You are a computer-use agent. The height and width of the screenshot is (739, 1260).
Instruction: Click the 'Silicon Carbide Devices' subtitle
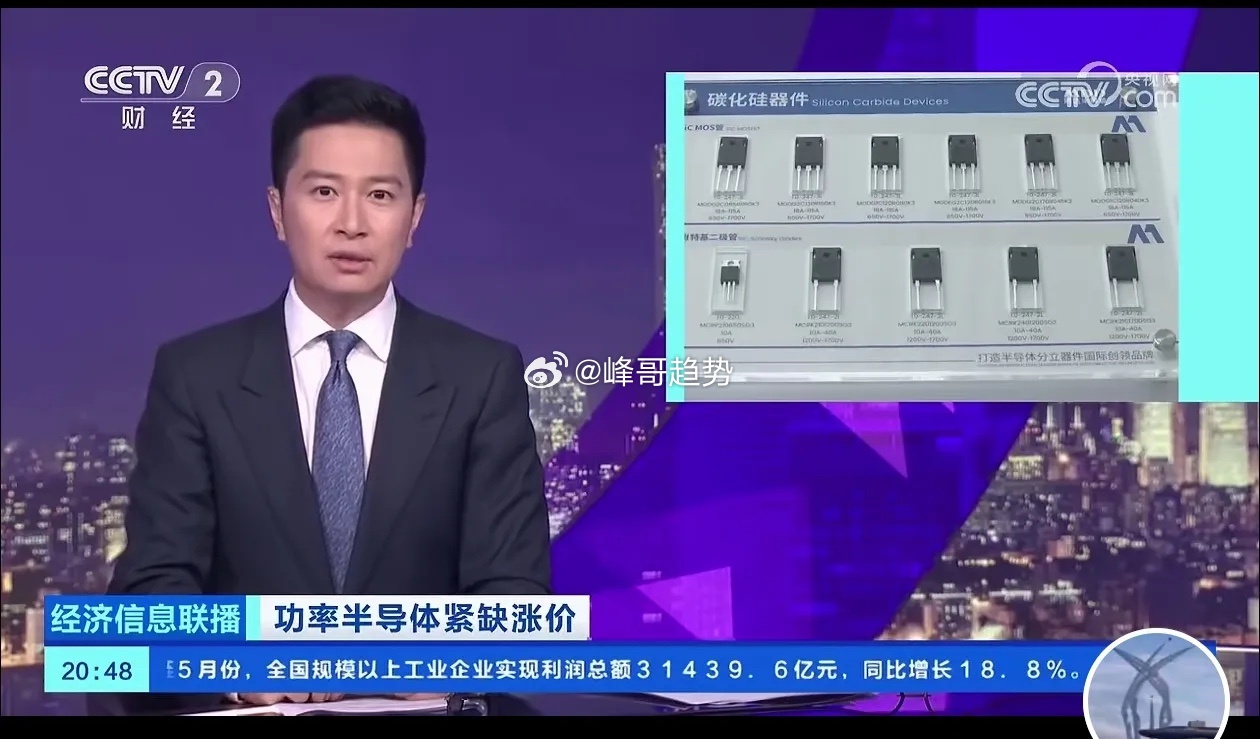pos(880,101)
